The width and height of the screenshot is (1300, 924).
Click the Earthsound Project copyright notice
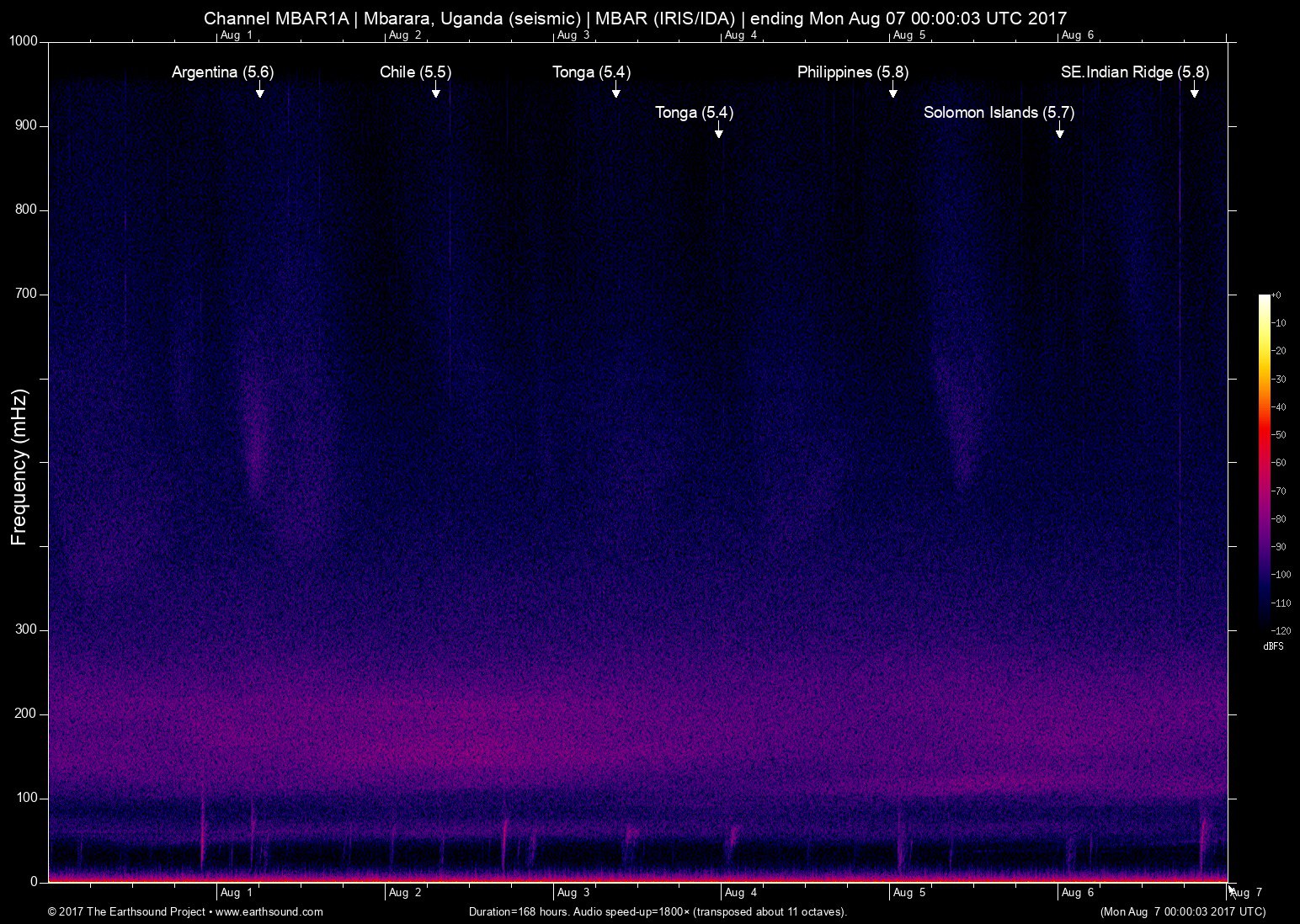[x=126, y=911]
